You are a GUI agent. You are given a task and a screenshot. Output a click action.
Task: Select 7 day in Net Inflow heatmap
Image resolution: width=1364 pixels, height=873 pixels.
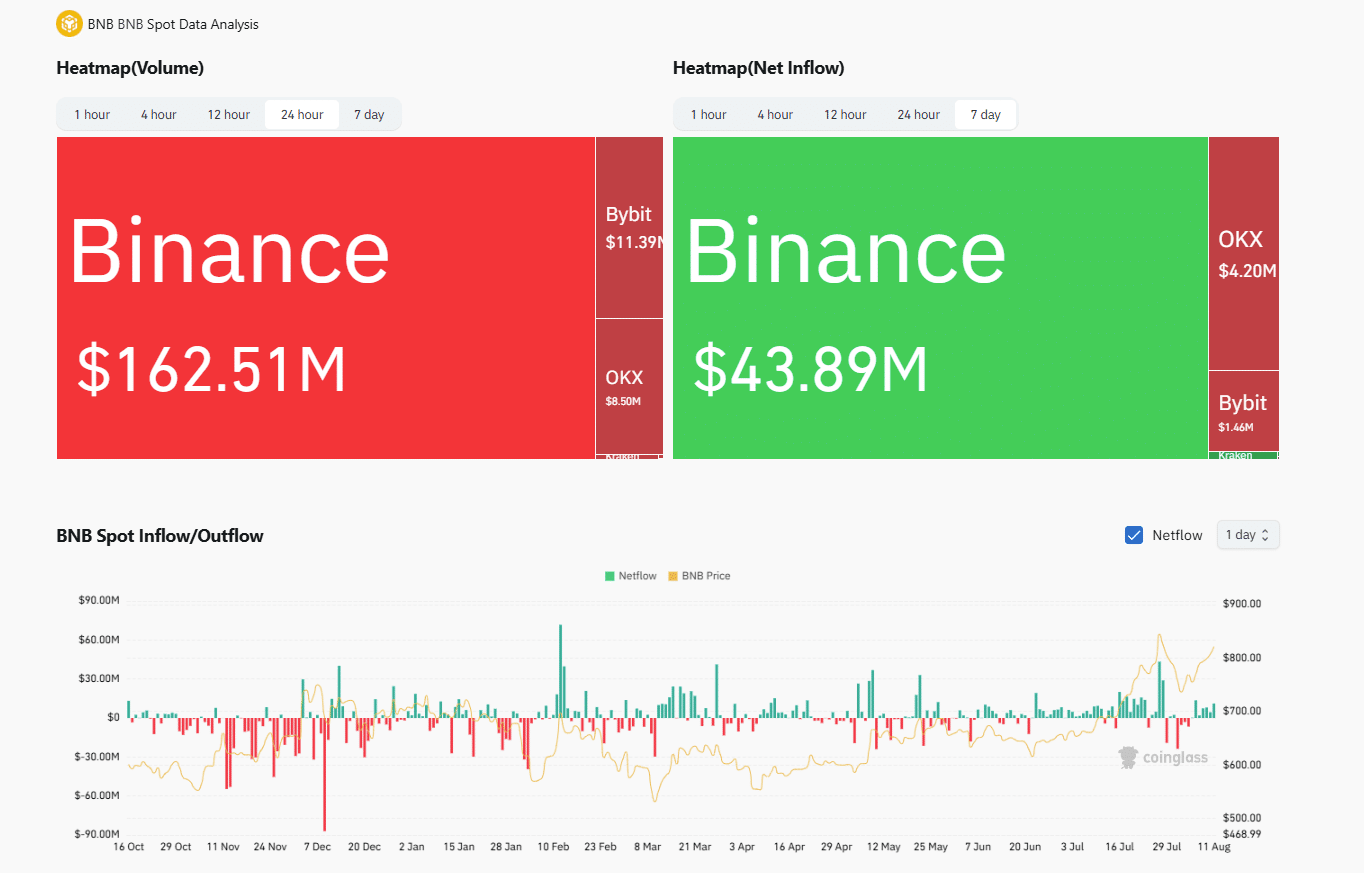point(985,114)
